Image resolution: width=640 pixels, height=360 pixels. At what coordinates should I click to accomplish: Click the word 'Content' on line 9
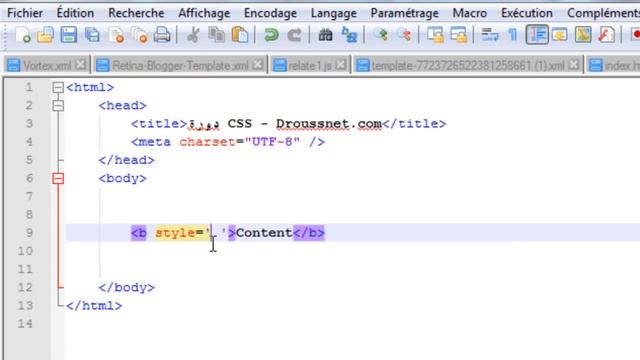[x=264, y=233]
